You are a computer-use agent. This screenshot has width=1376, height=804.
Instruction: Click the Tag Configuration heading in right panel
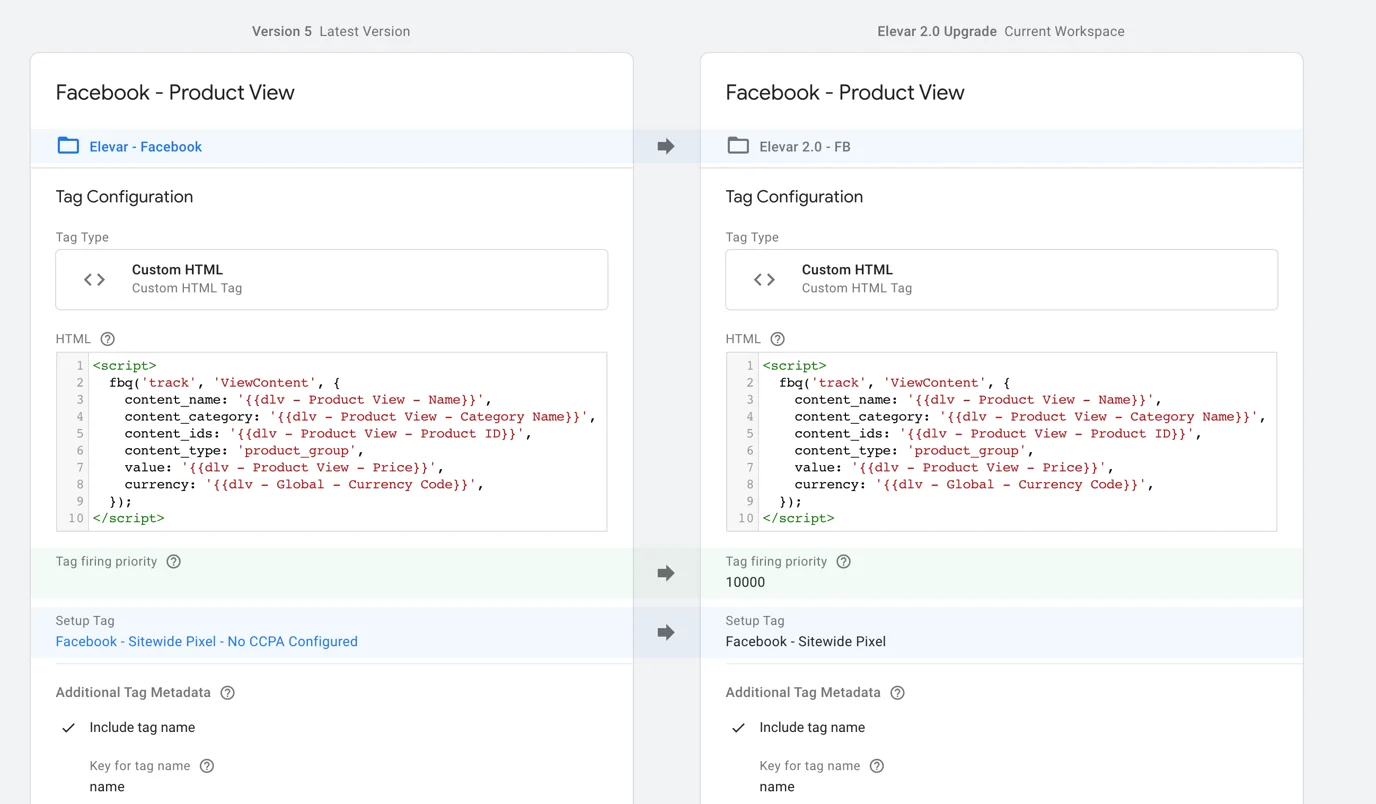tap(795, 197)
